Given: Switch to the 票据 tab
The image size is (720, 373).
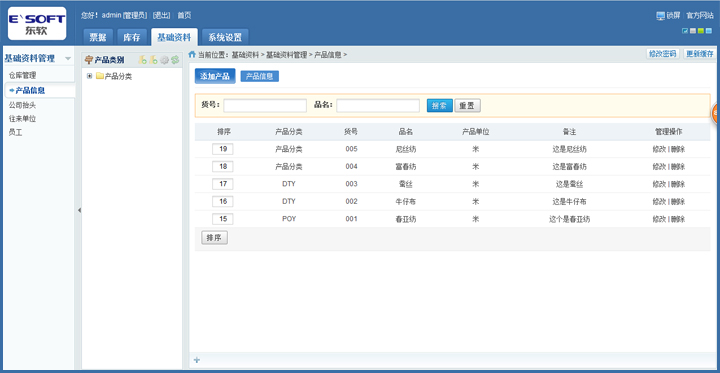Looking at the screenshot, I should [98, 37].
